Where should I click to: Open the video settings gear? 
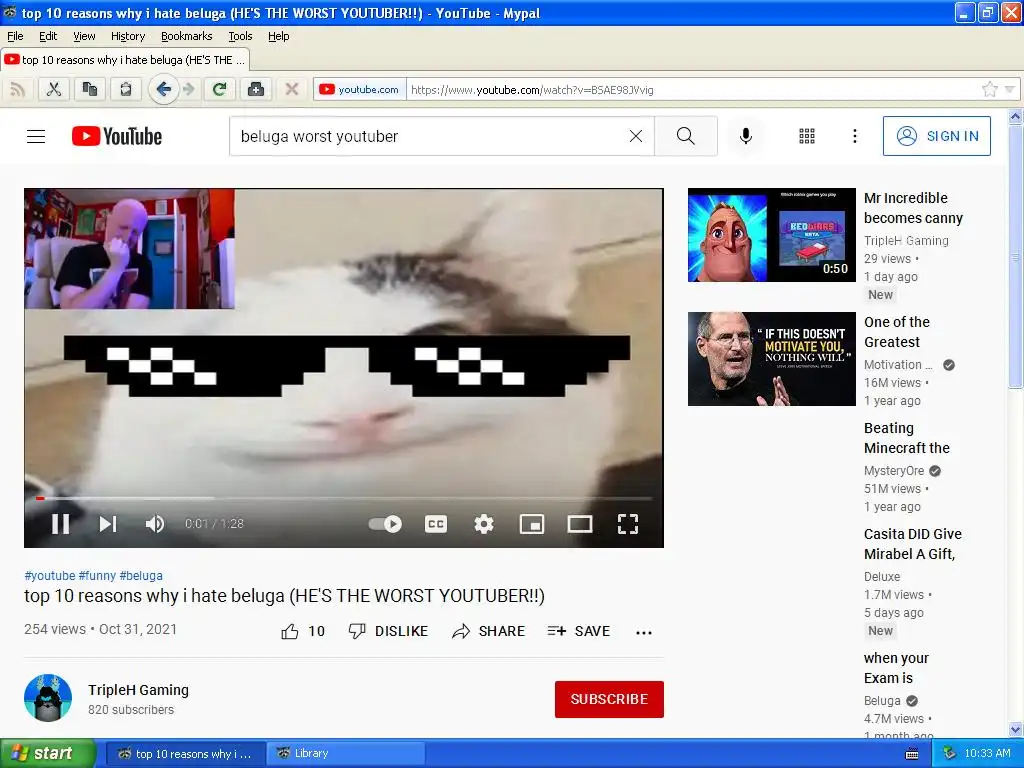coord(483,523)
